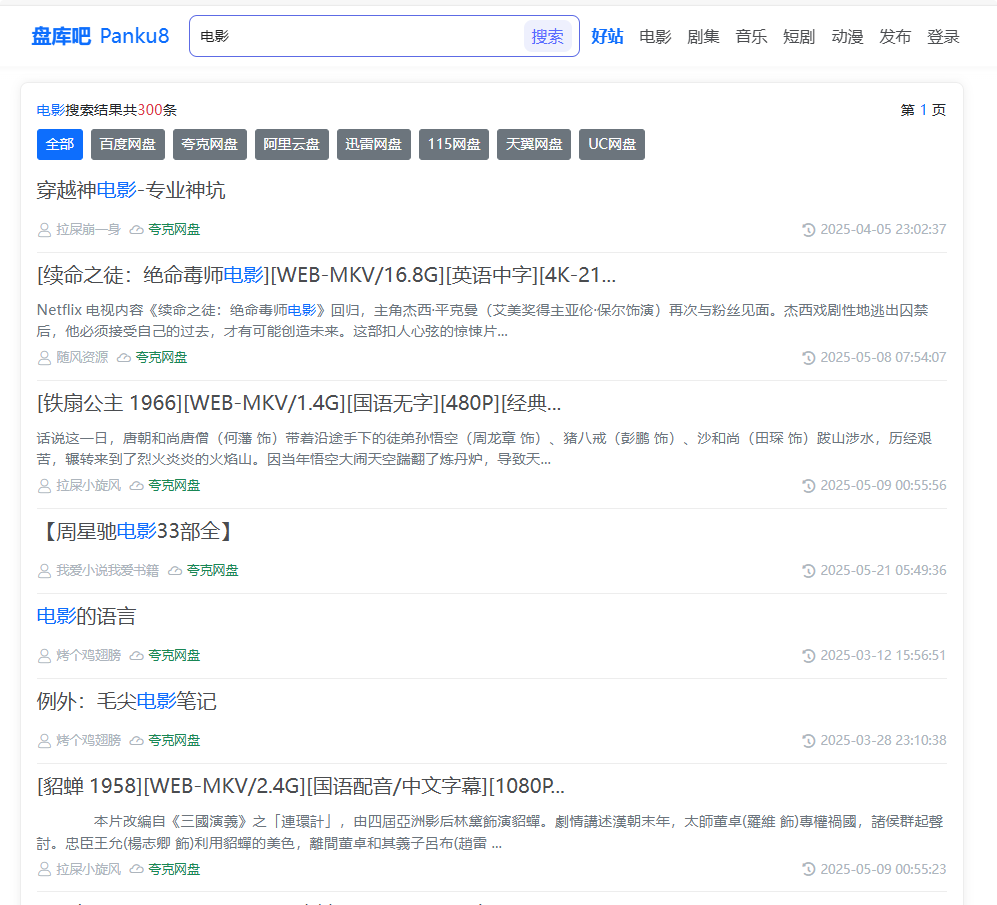The width and height of the screenshot is (997, 905).
Task: Open the 登录 login link
Action: [x=943, y=36]
